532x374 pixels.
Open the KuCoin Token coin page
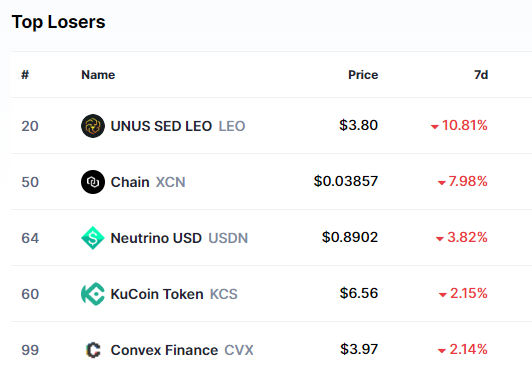coord(157,294)
